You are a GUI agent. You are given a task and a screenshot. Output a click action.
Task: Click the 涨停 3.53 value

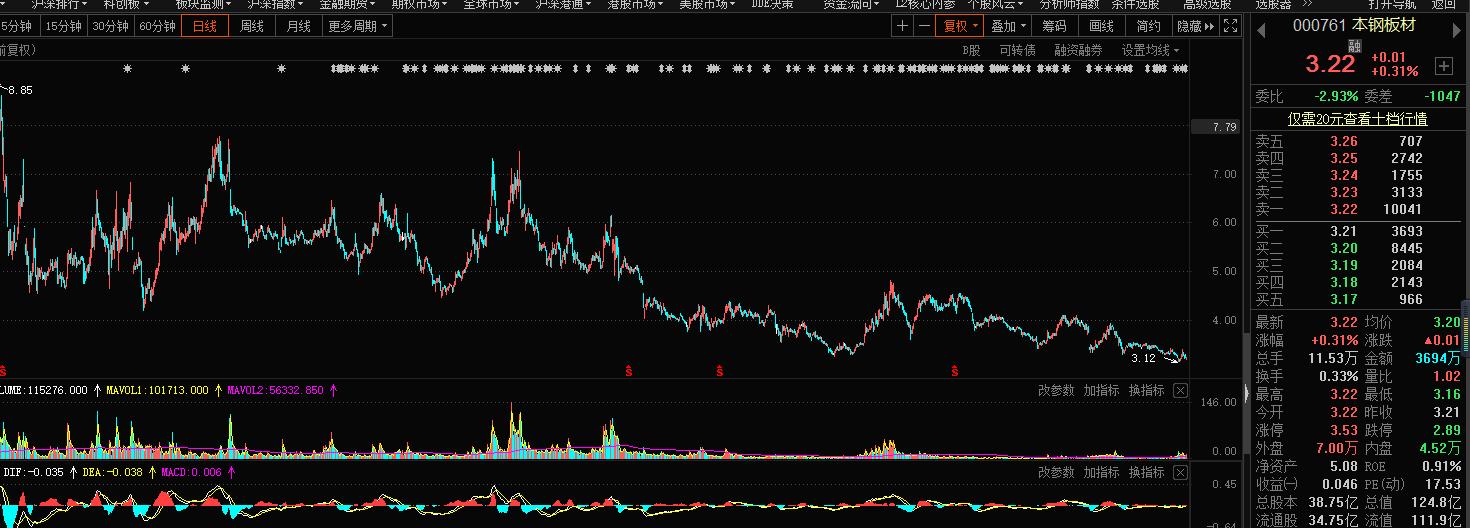(1343, 430)
